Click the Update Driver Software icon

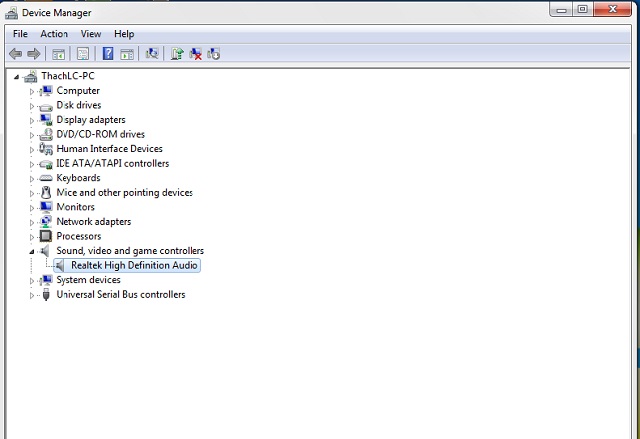(177, 53)
